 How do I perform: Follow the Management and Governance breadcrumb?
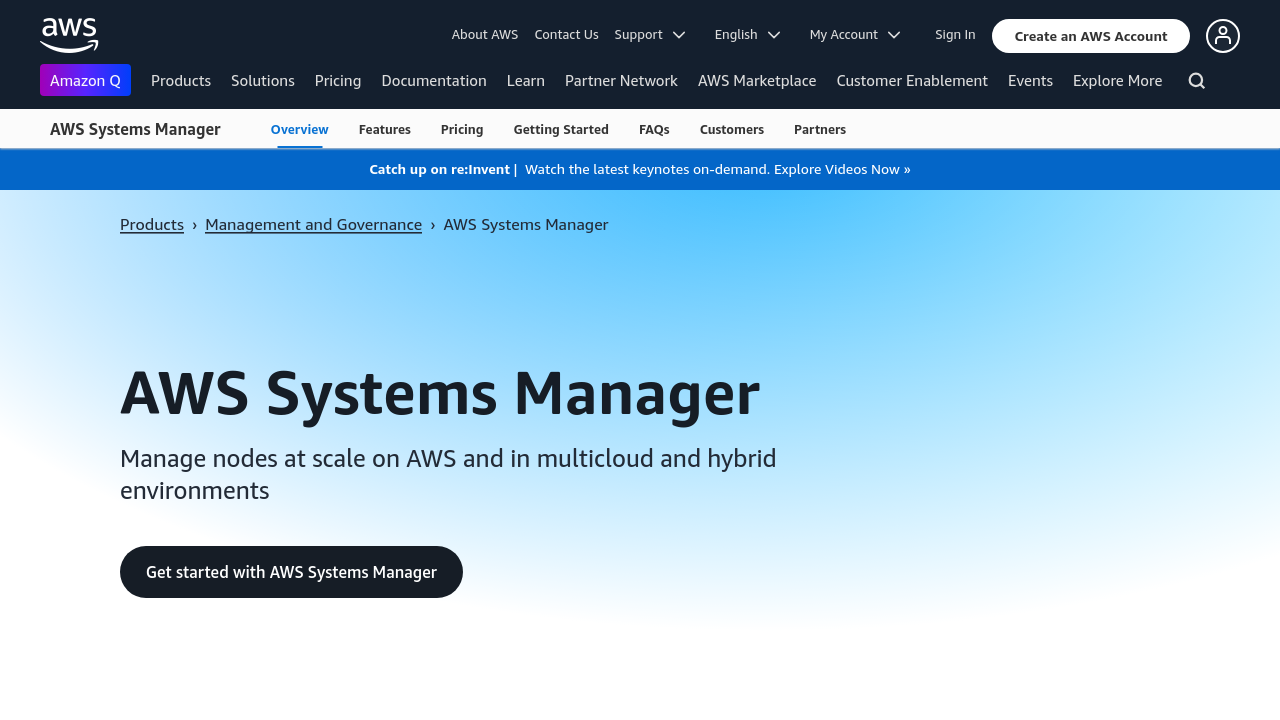coord(313,224)
